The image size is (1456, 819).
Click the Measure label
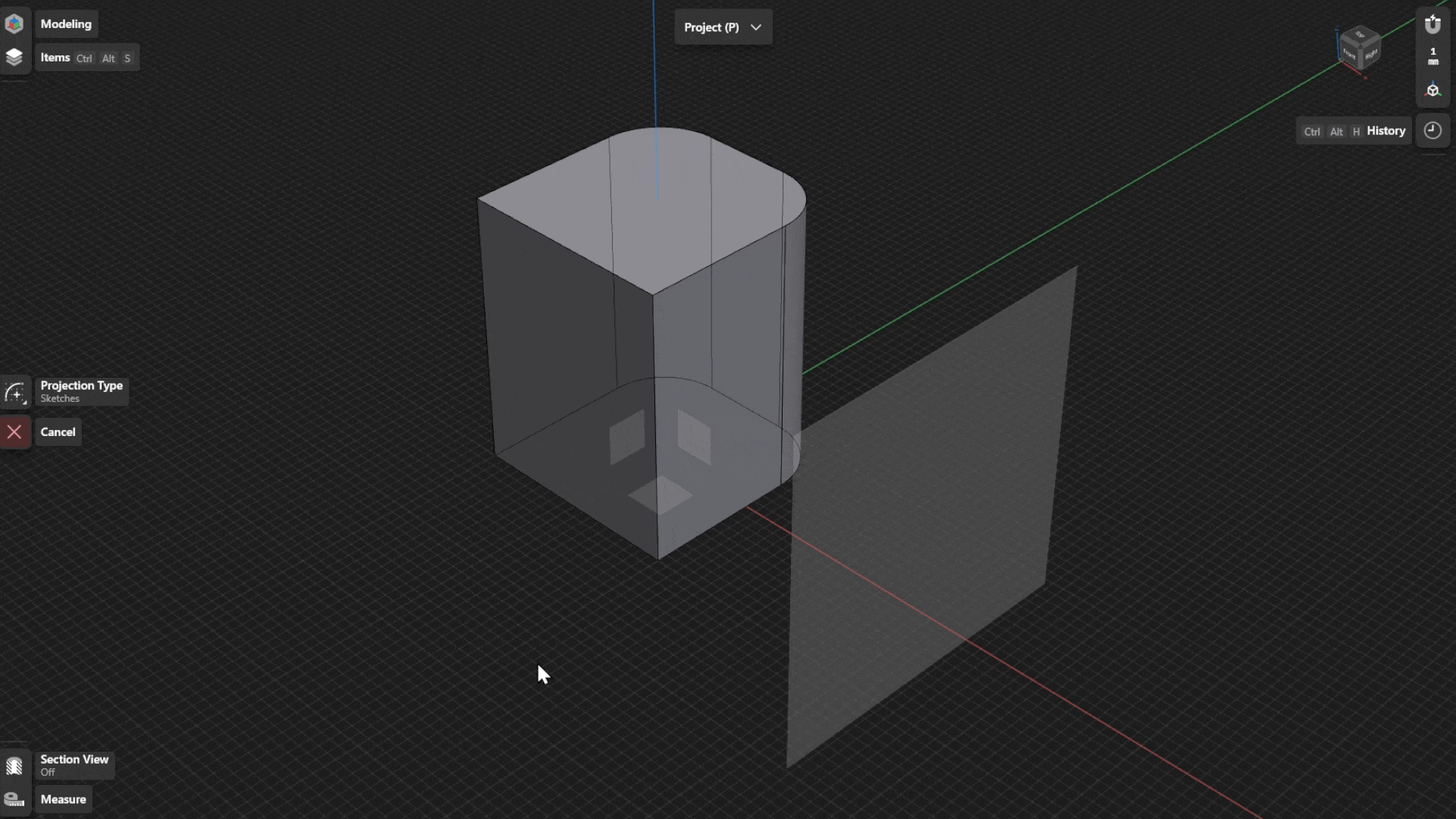coord(64,799)
